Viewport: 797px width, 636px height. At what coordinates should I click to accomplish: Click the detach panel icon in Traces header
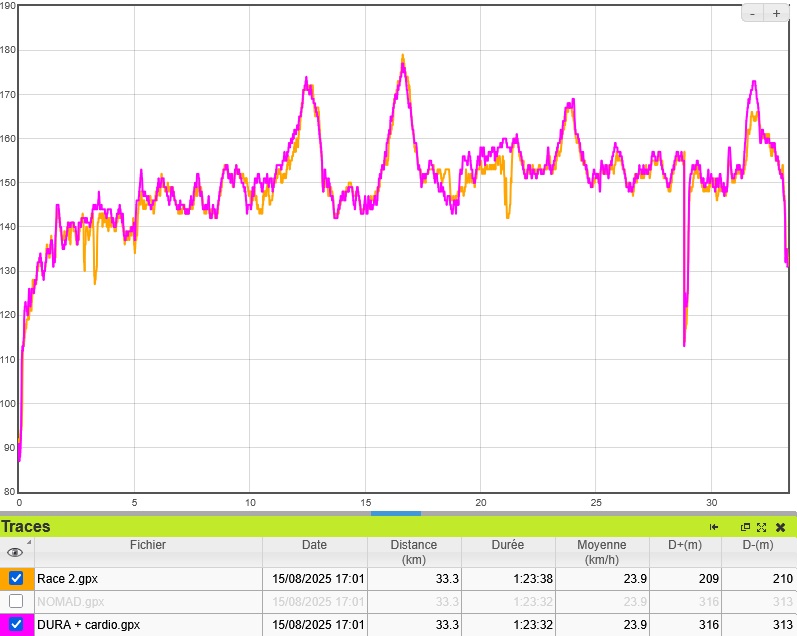pyautogui.click(x=745, y=527)
